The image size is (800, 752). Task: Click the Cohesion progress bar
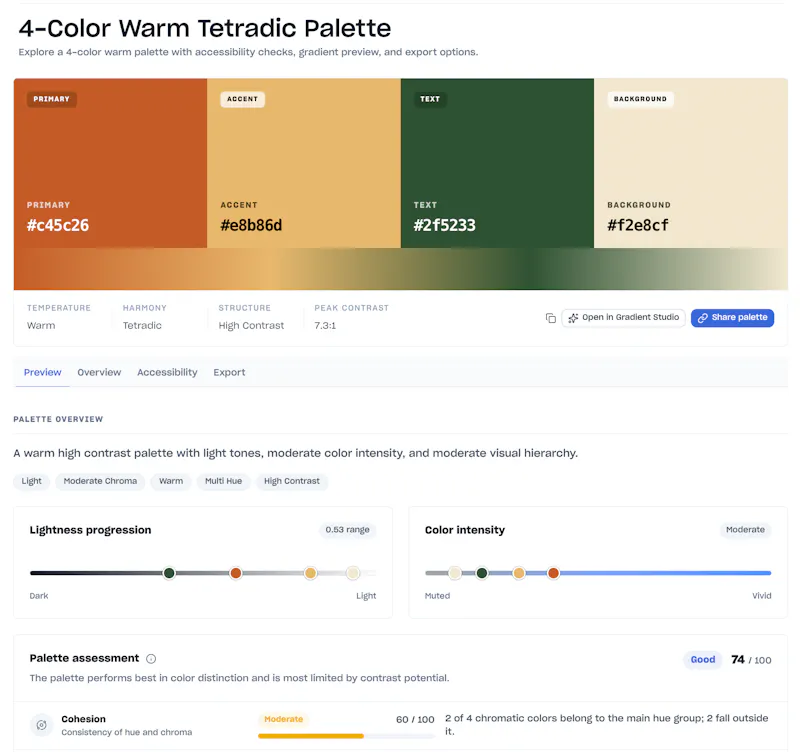click(x=346, y=736)
